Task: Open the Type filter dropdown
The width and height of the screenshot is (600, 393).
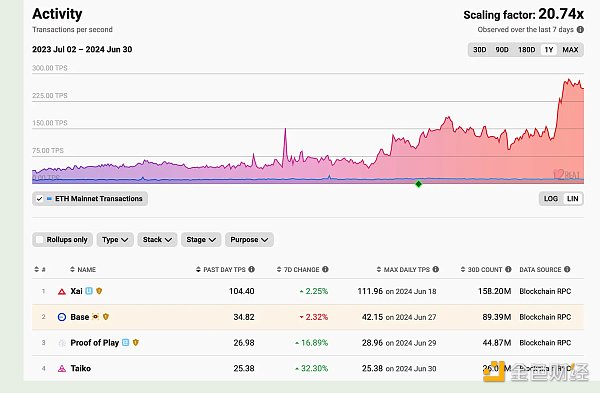Action: click(115, 240)
